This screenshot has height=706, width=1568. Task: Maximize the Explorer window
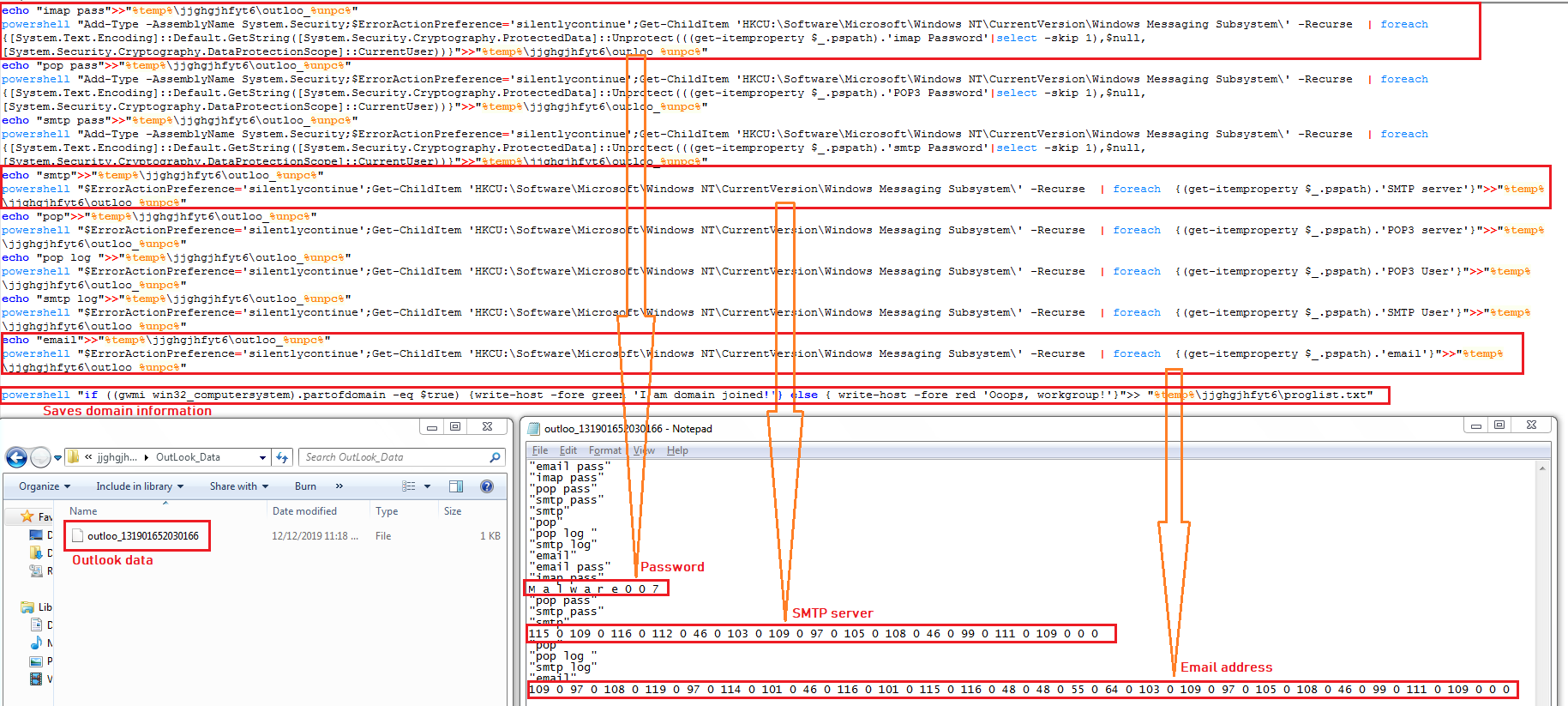[x=455, y=426]
